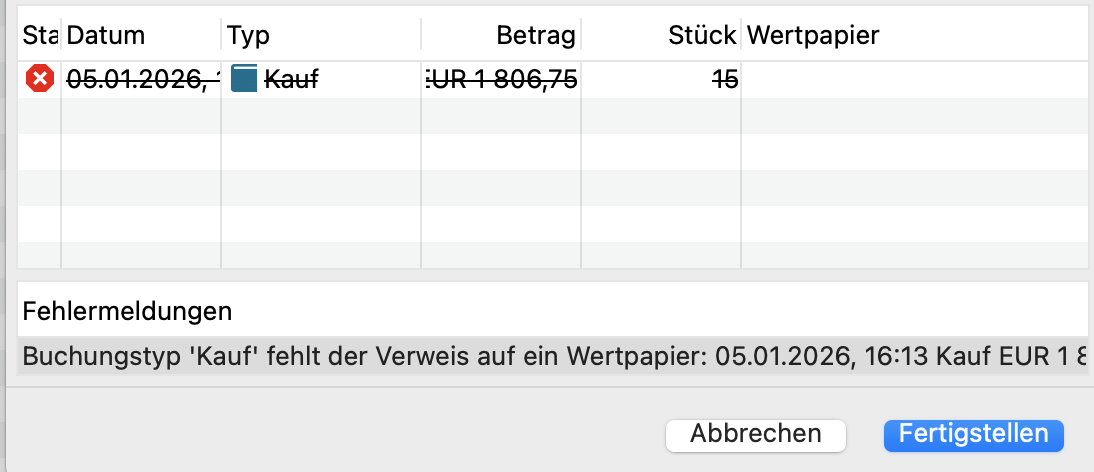Click the Stück value 15

click(x=725, y=79)
